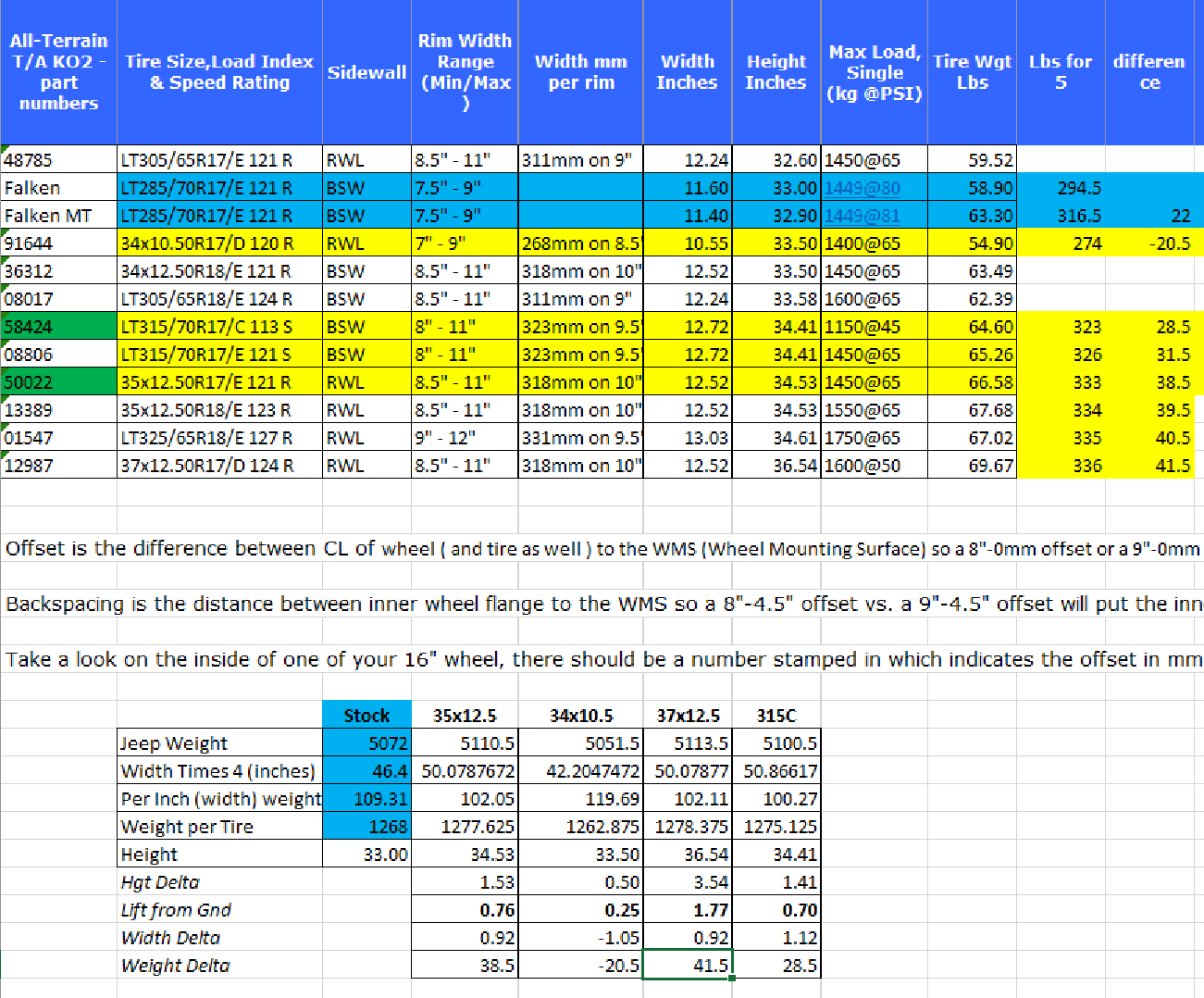Select width cell 13.03
This screenshot has width=1204, height=998.
pos(688,438)
